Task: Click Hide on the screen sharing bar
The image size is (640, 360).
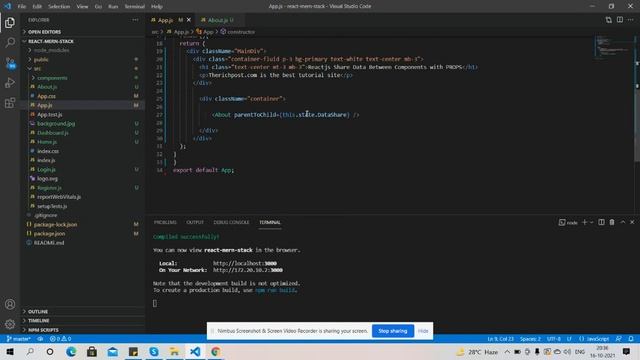Action: click(423, 331)
